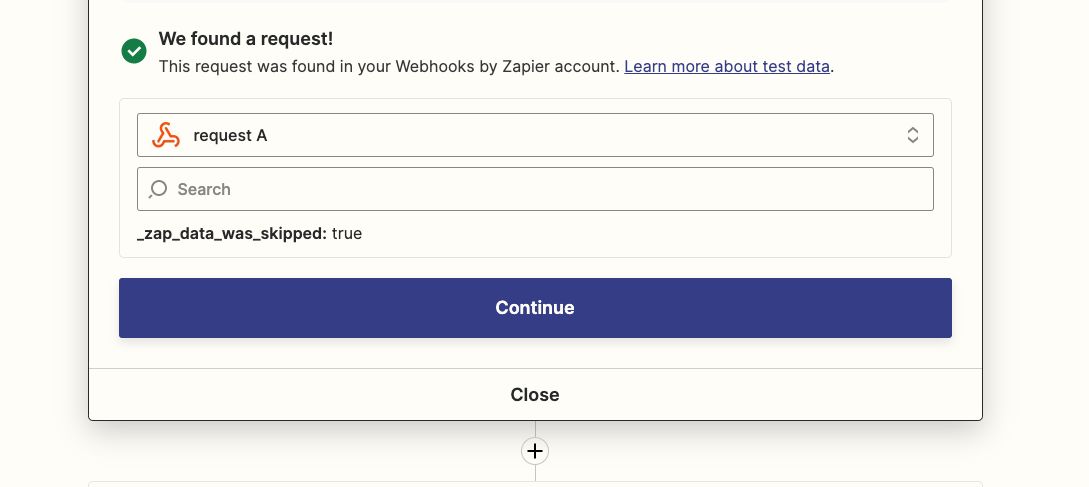
Task: Add a step with the plus icon
Action: tap(535, 451)
